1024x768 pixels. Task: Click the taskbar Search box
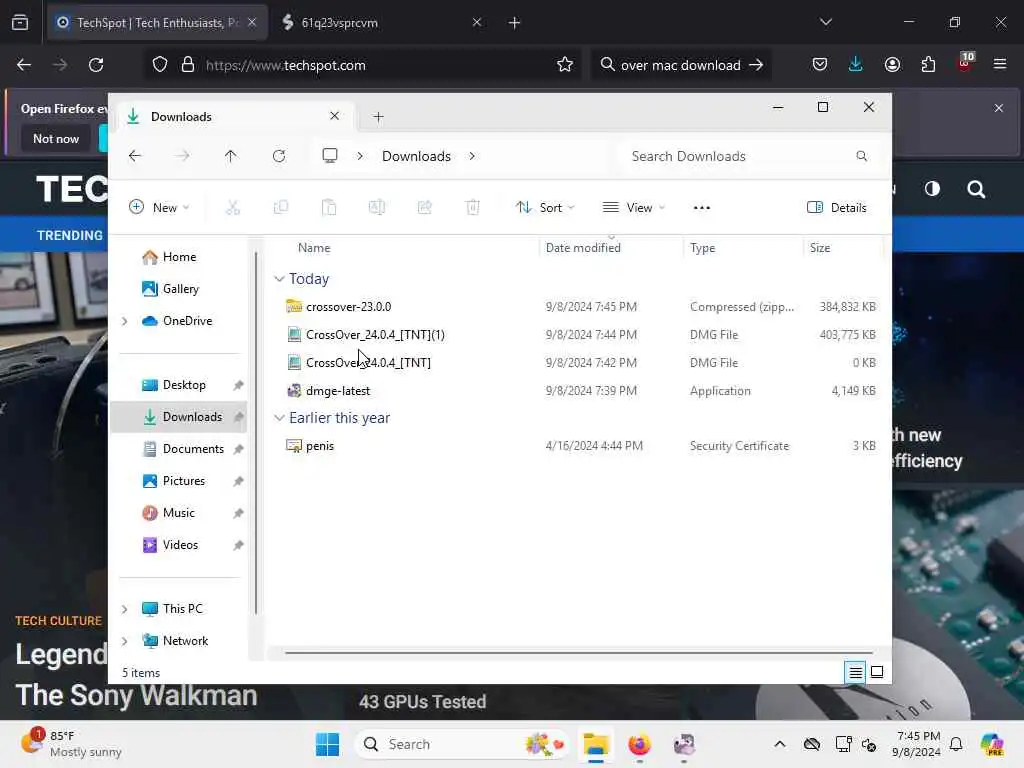(x=462, y=744)
